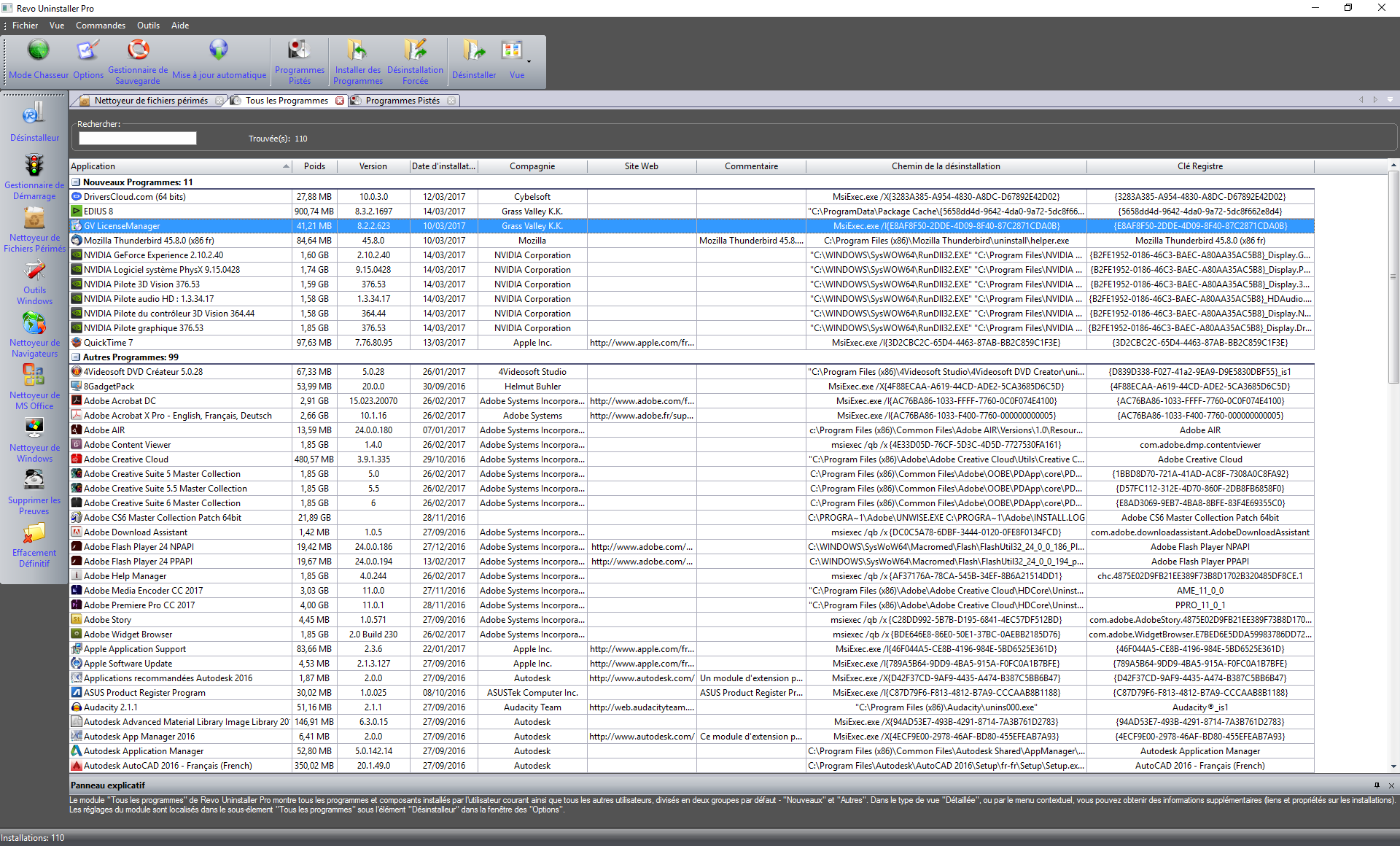
Task: Switch to Nettoyeur de fichiers périmés tab
Action: 151,101
